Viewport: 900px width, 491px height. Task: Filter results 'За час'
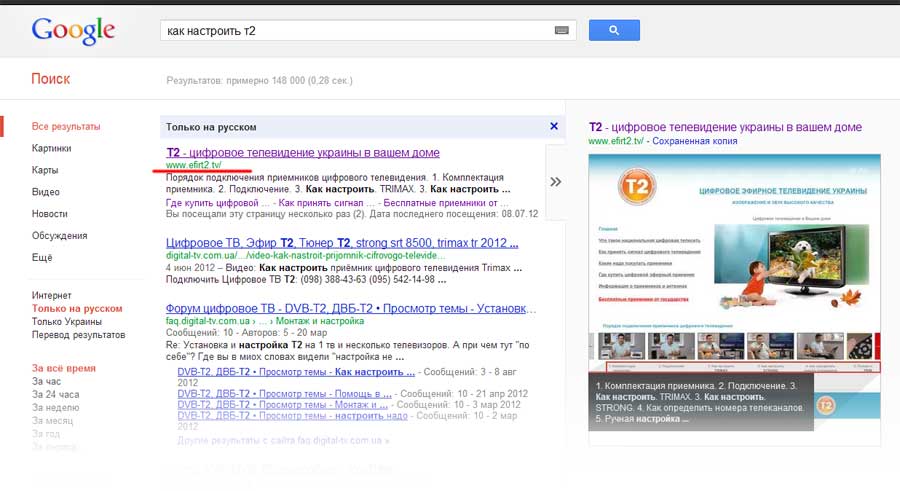tap(46, 381)
